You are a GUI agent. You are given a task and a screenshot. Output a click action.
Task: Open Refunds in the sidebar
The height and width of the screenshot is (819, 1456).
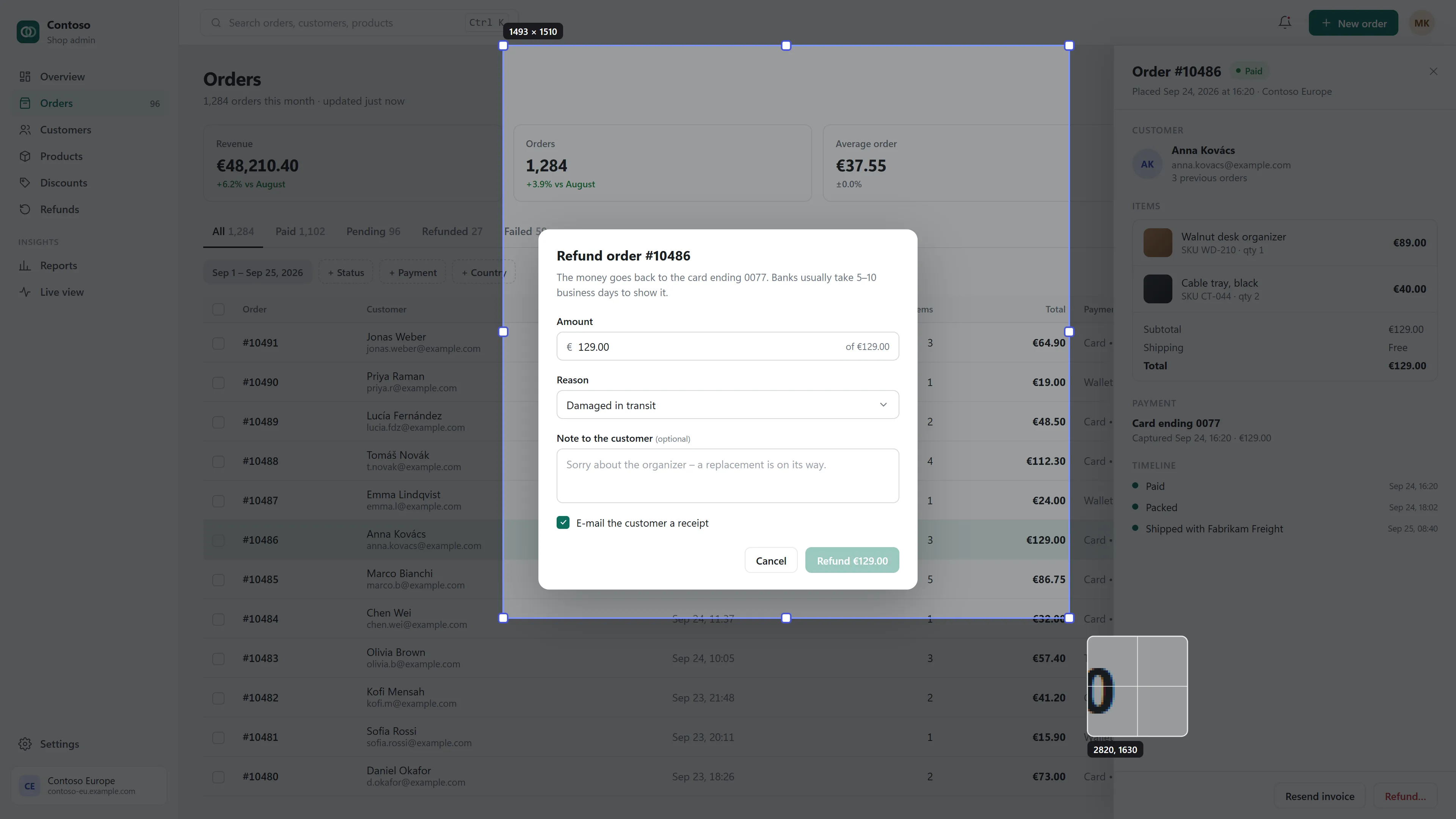pos(89,209)
